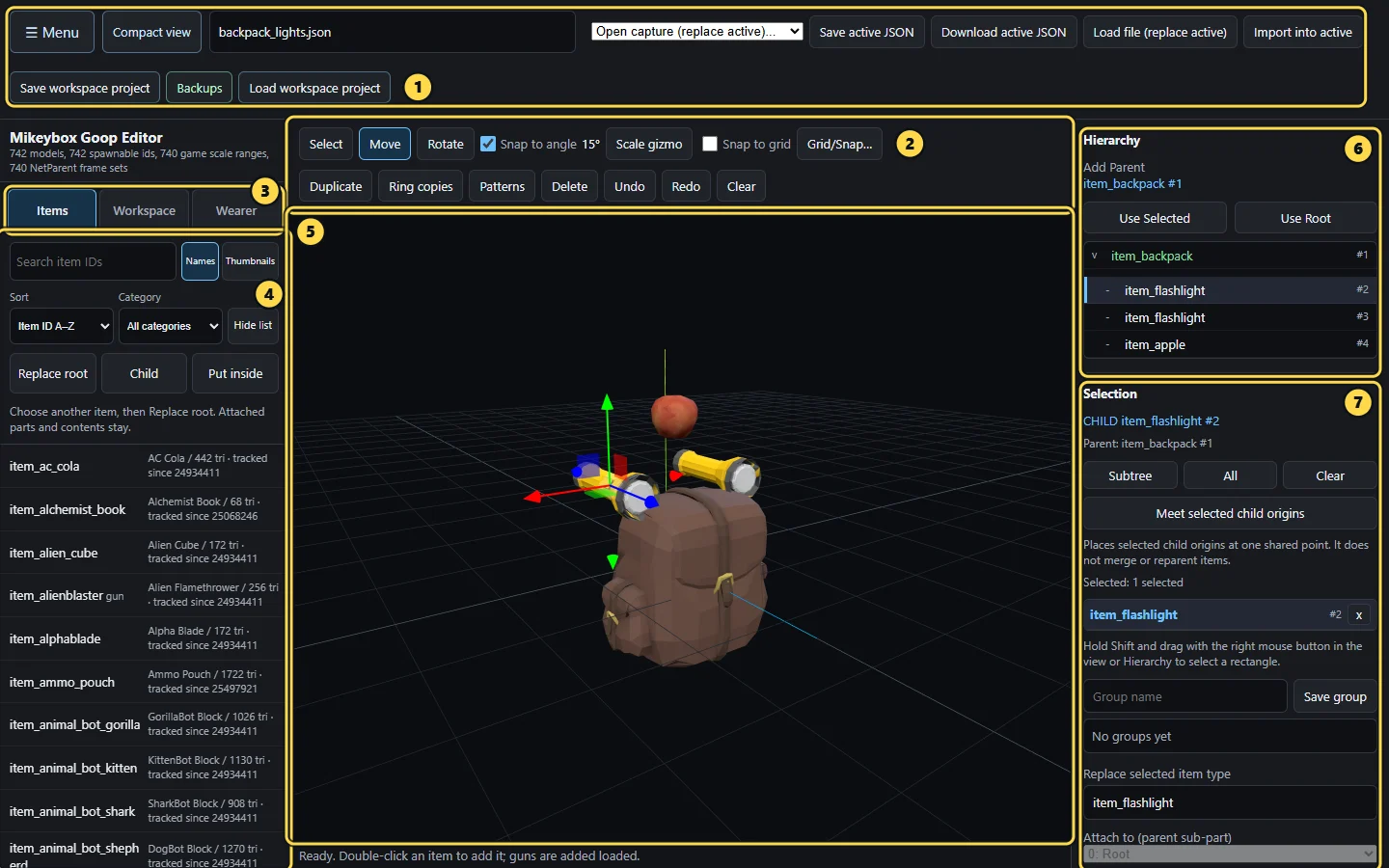Switch to the Items tab
This screenshot has width=1389, height=868.
52,210
